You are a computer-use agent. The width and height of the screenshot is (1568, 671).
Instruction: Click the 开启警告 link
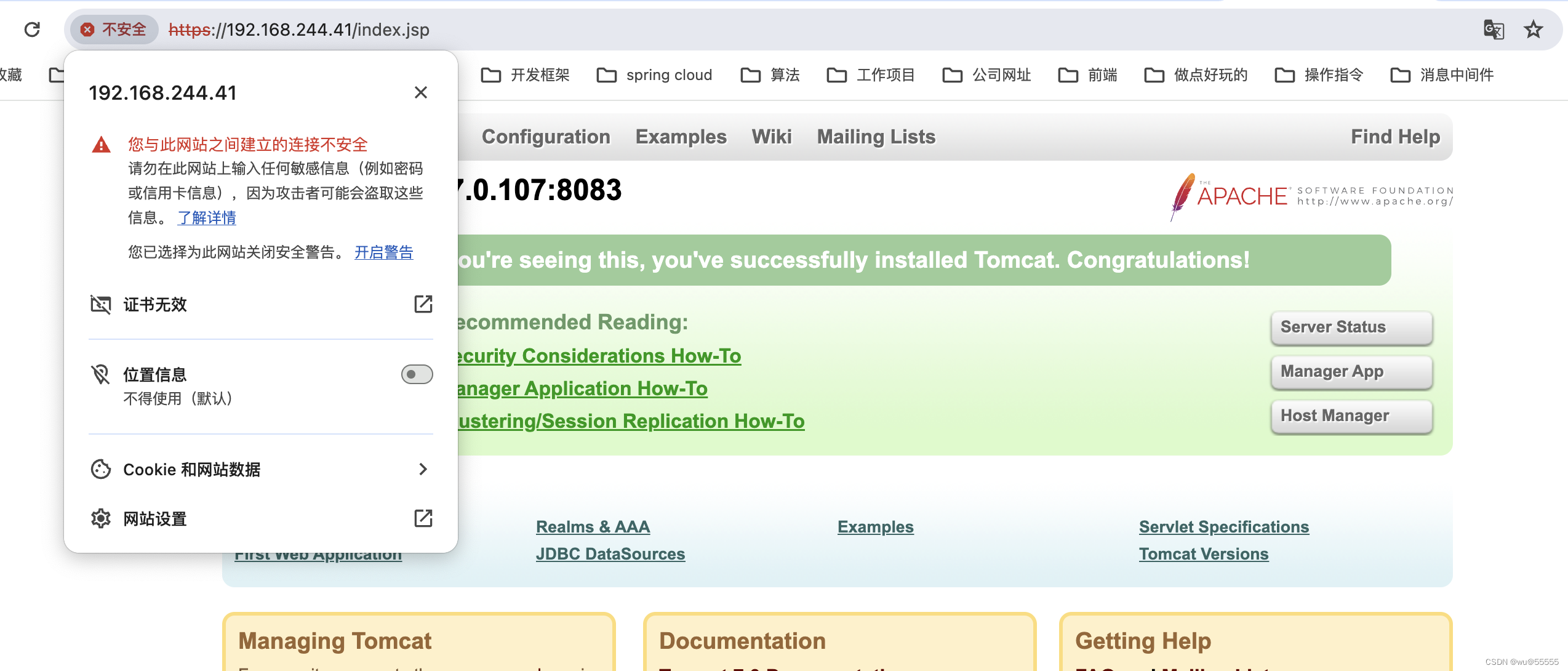coord(384,252)
